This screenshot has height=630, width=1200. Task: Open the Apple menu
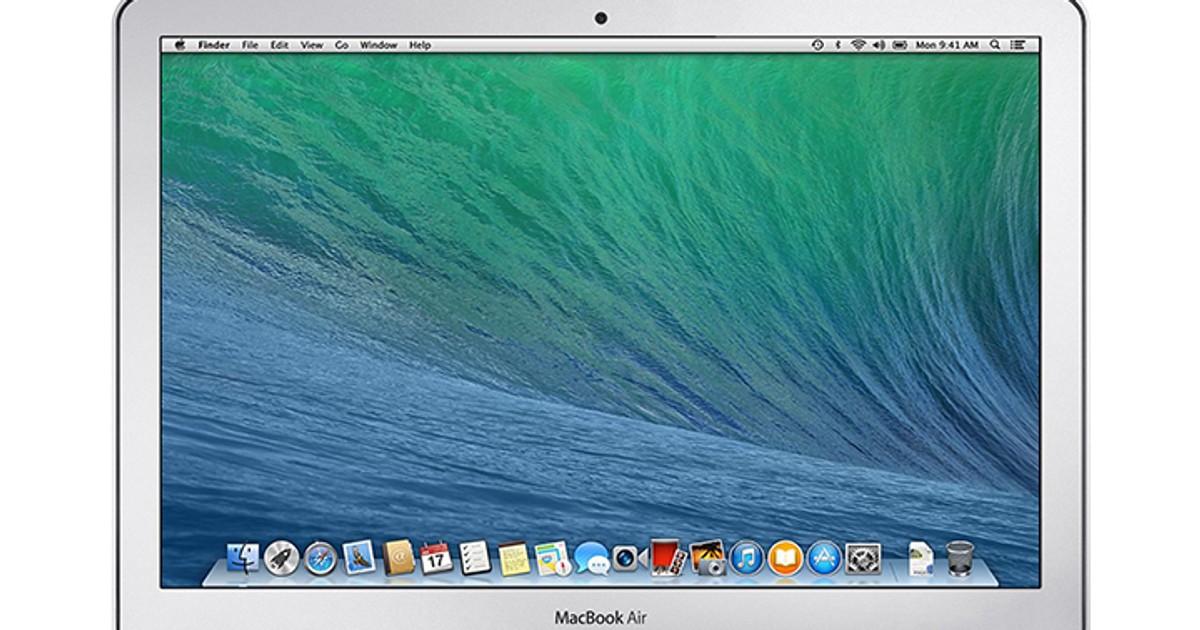[179, 45]
